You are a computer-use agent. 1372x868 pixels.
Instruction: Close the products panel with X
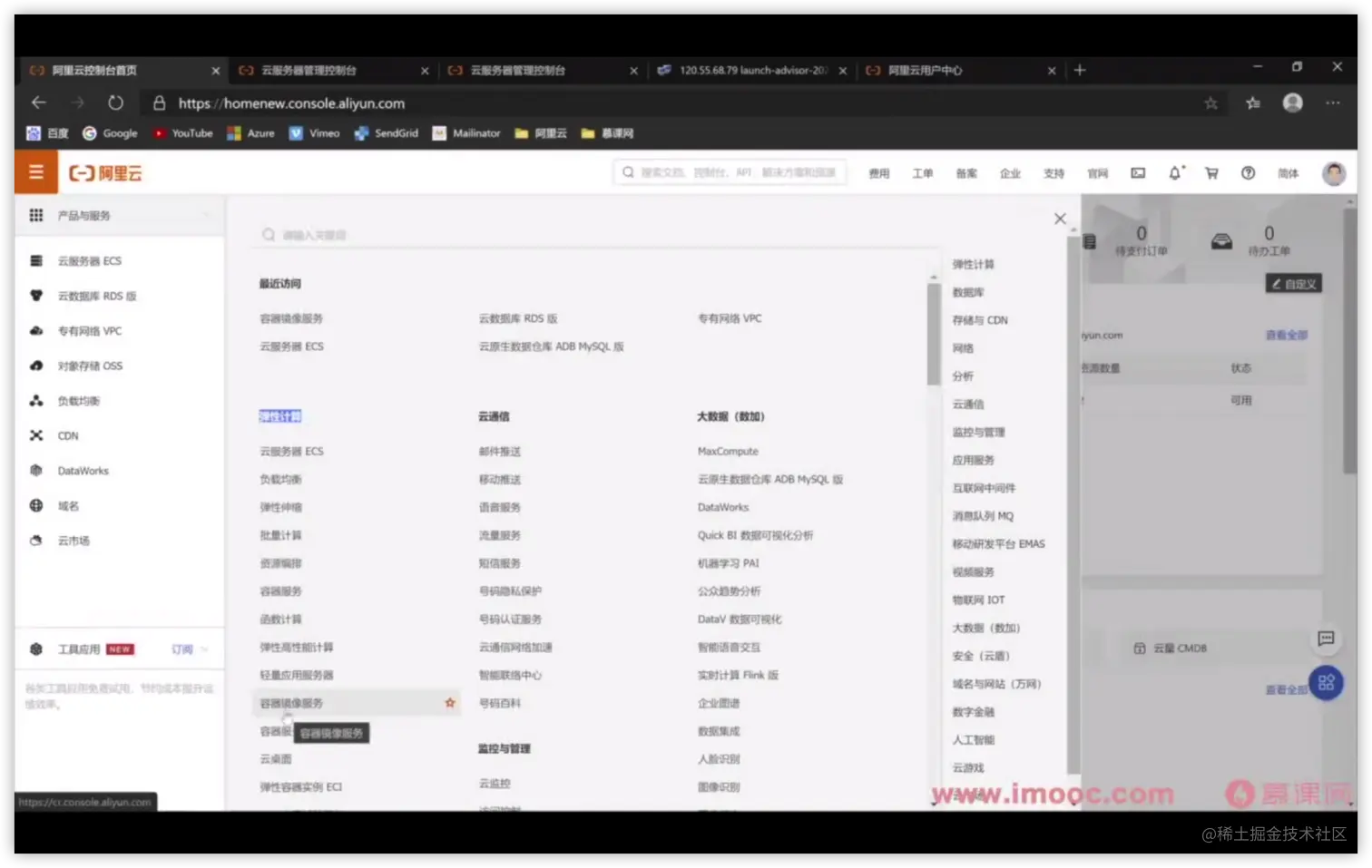click(1060, 219)
